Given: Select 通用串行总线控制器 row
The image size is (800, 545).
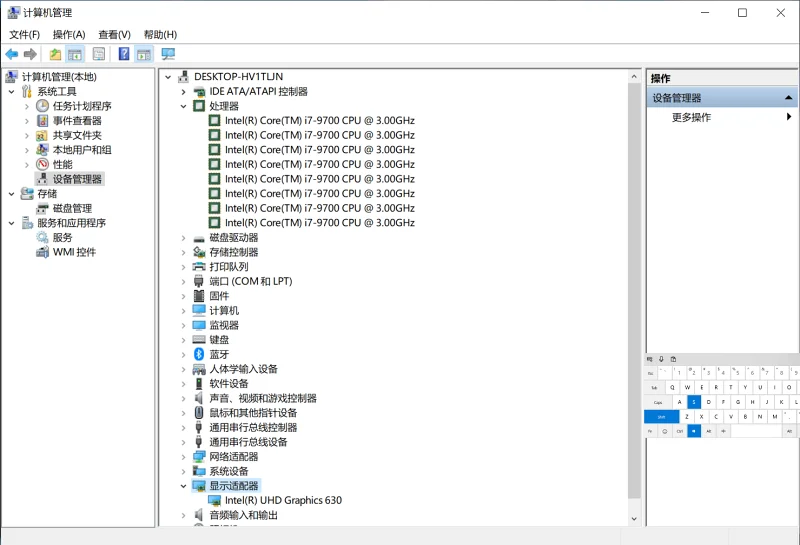Looking at the screenshot, I should pyautogui.click(x=253, y=428).
